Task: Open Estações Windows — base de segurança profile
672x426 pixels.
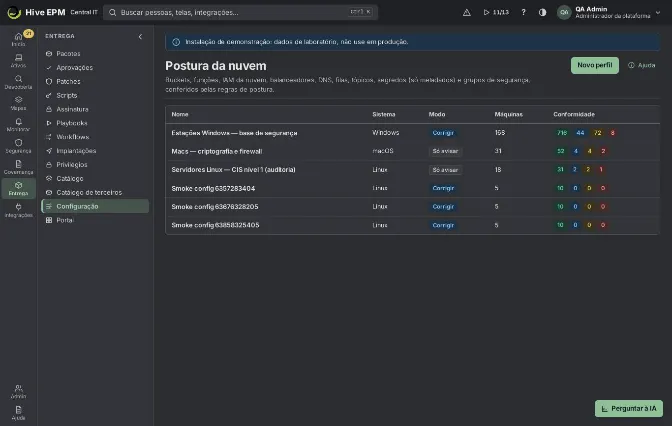Action: (234, 133)
